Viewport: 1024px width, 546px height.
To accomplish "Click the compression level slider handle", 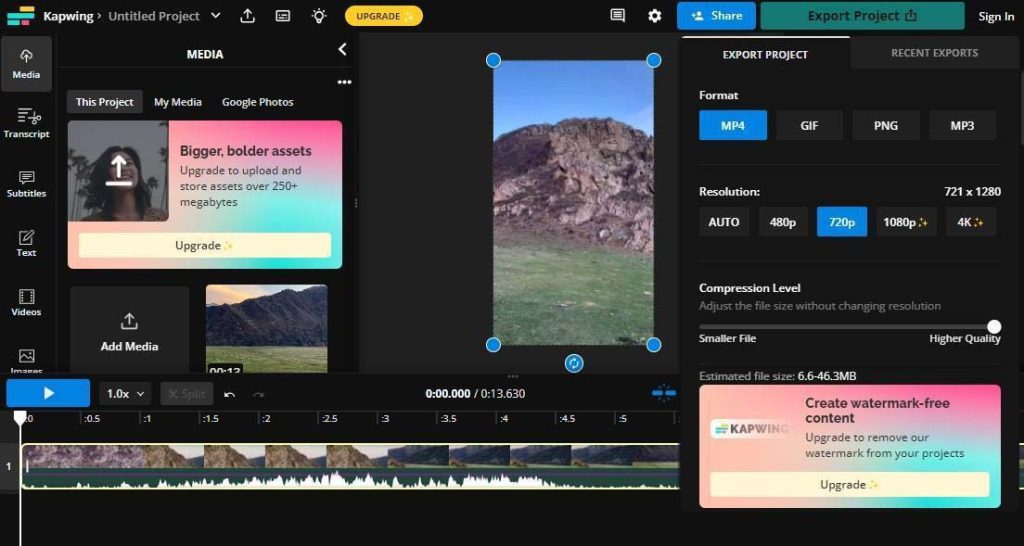I will pos(994,327).
